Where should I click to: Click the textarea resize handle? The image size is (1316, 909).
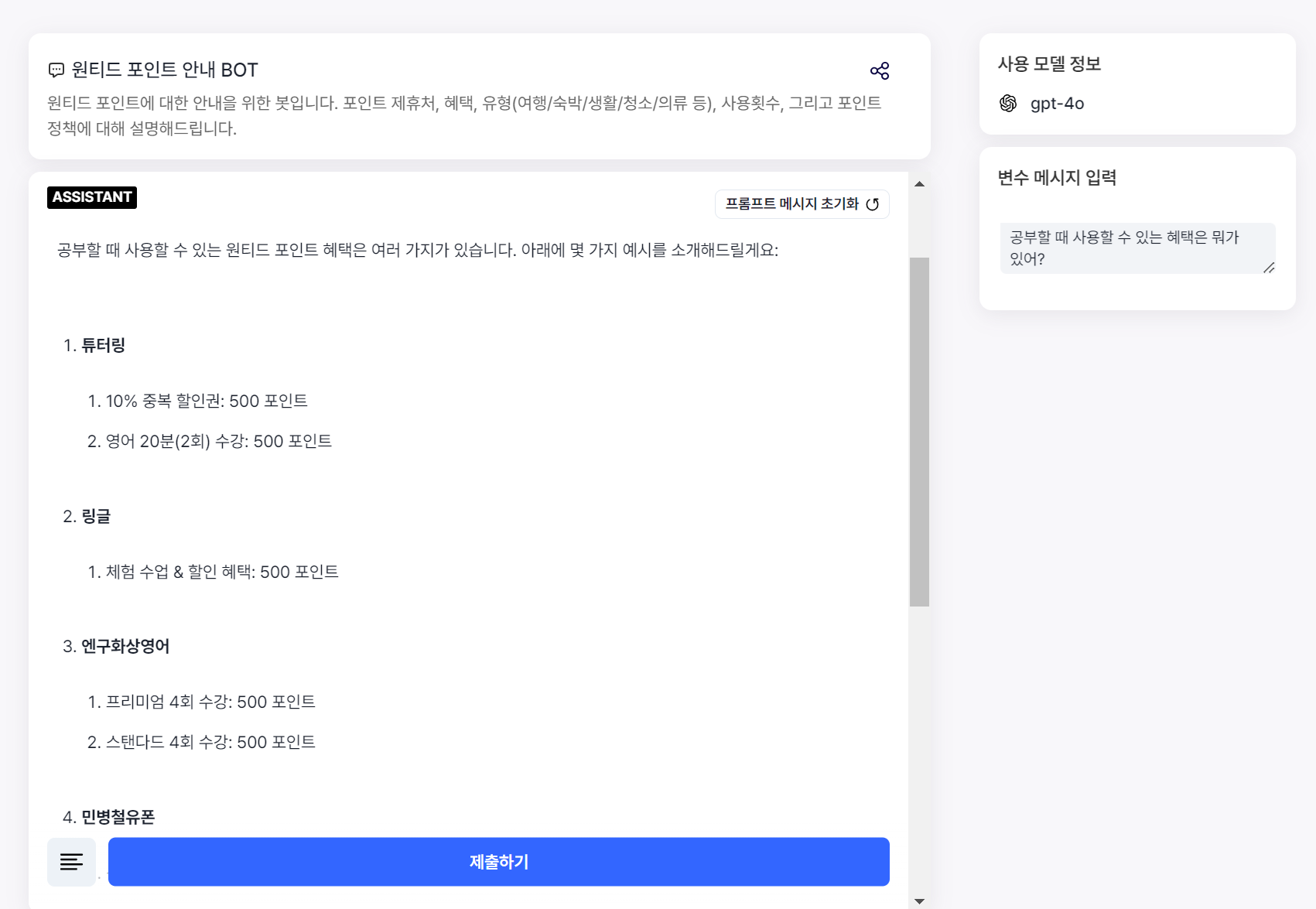(1269, 268)
